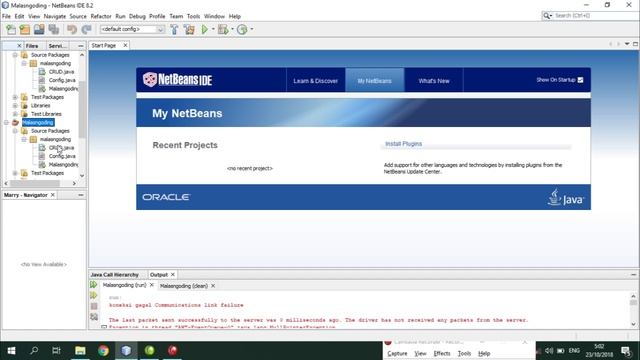
Task: Click the Install Plugins link
Action: pyautogui.click(x=403, y=144)
